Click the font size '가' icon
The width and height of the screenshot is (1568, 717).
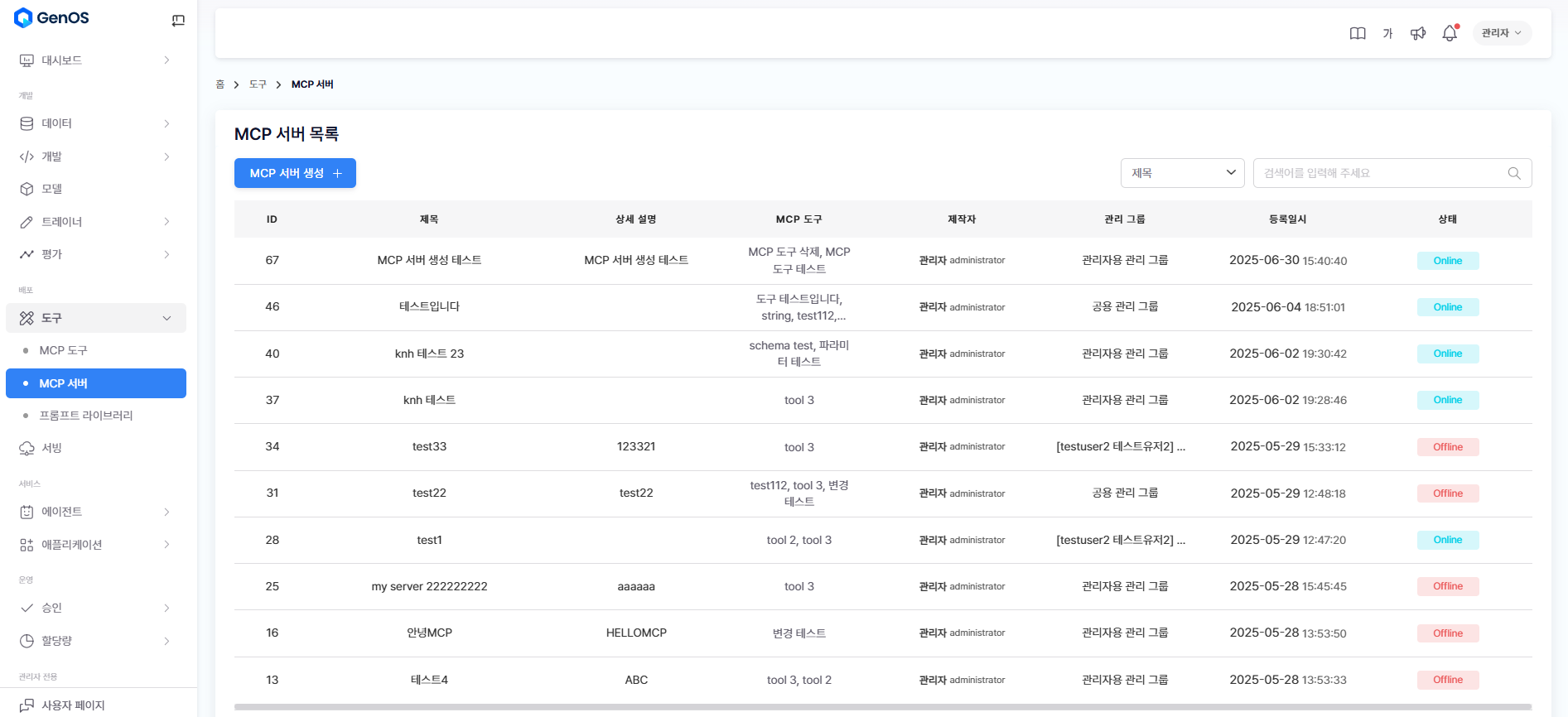pos(1387,33)
